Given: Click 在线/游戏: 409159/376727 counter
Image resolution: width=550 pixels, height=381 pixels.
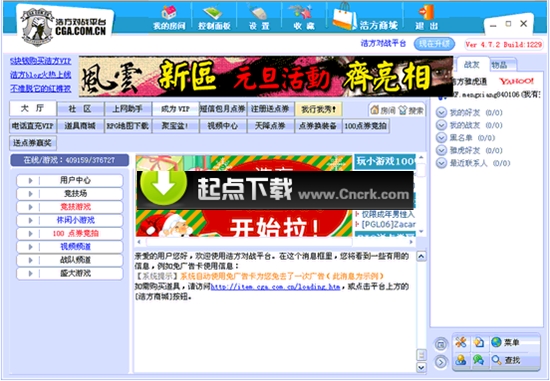Looking at the screenshot, I should coord(69,160).
